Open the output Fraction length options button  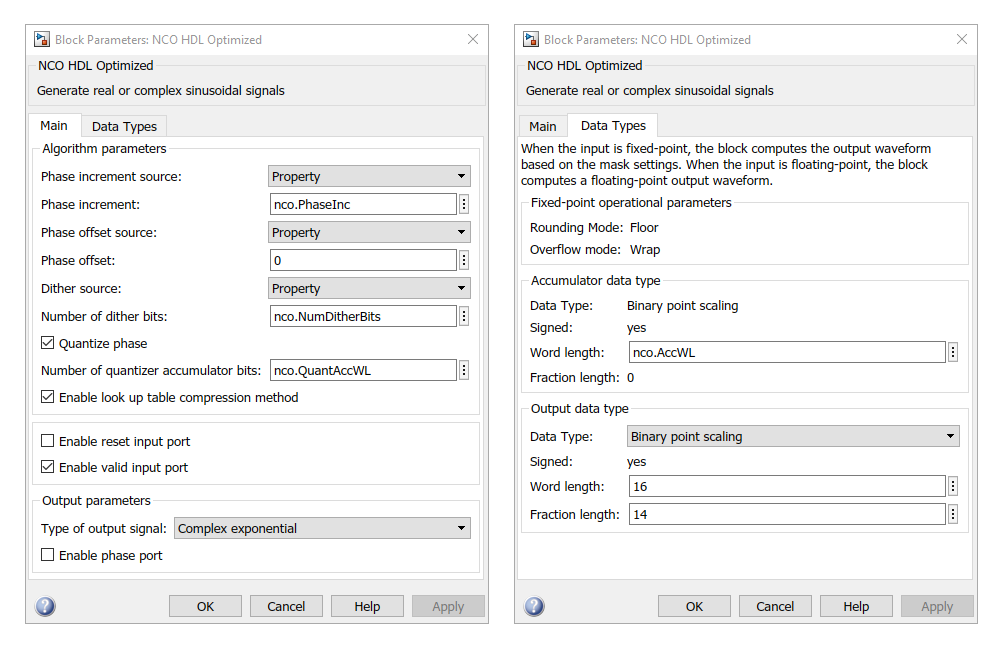click(953, 514)
